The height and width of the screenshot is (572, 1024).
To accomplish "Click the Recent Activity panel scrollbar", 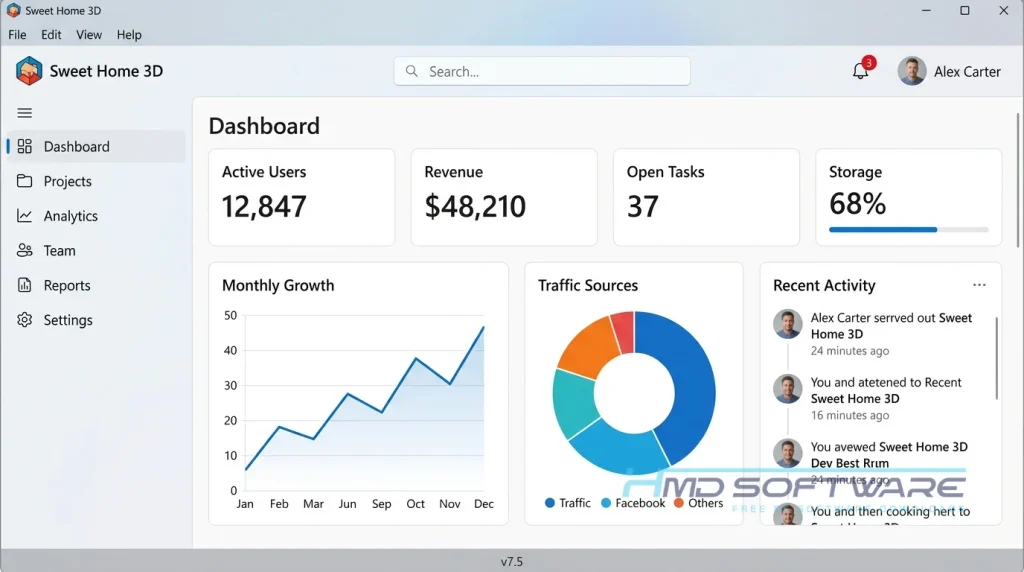I will tap(997, 358).
